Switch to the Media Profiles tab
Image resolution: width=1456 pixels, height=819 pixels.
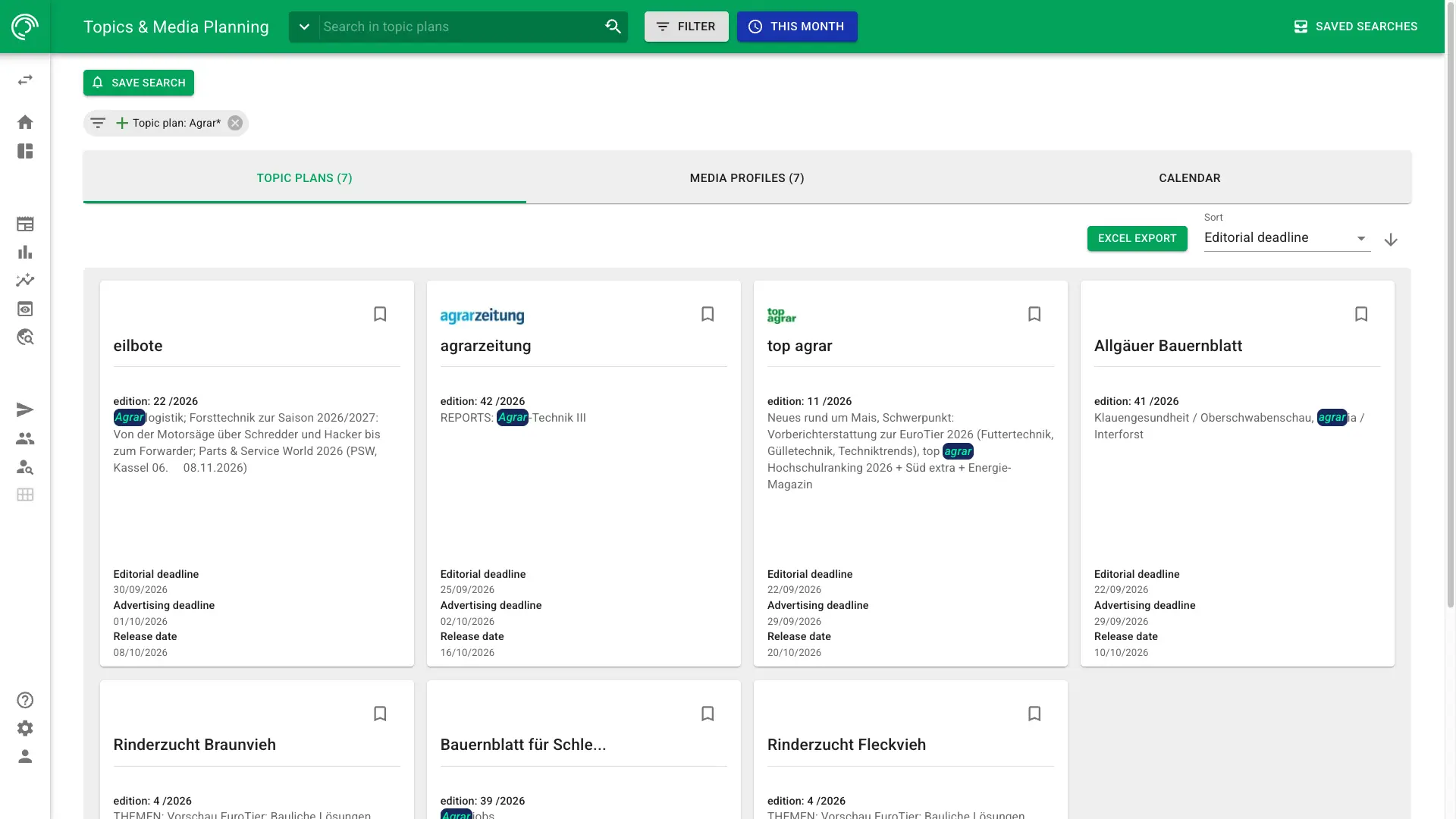747,178
